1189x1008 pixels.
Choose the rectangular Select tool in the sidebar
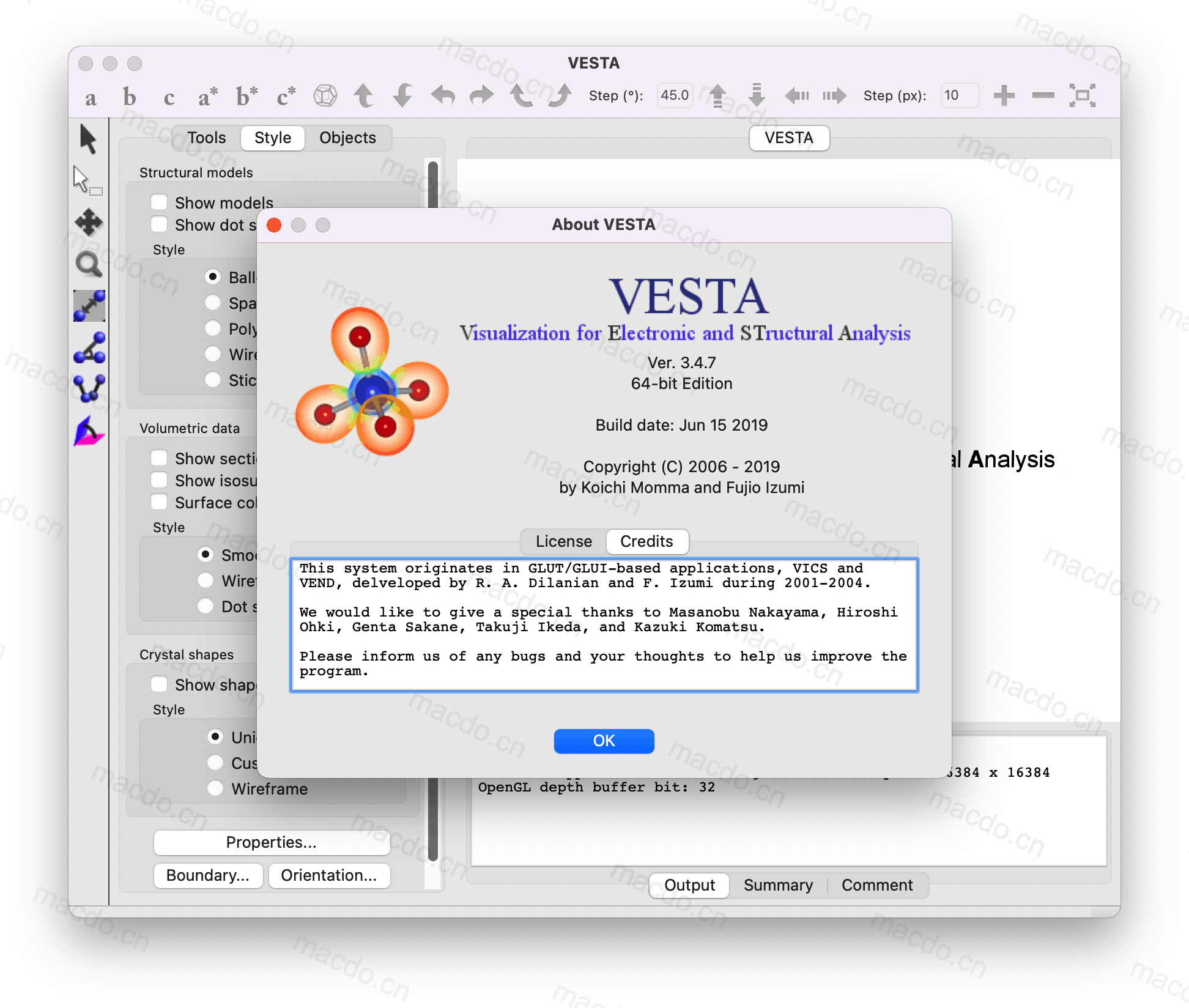tap(88, 181)
